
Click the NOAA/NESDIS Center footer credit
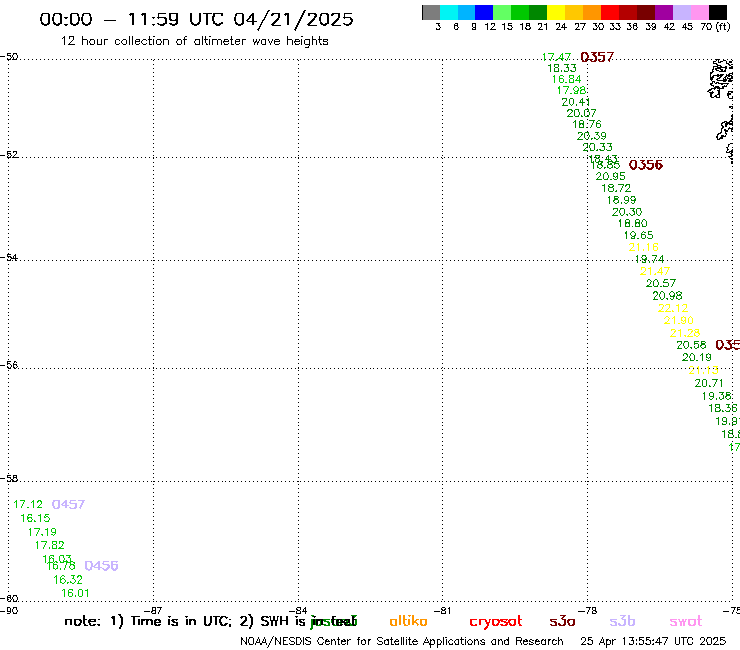(402, 641)
